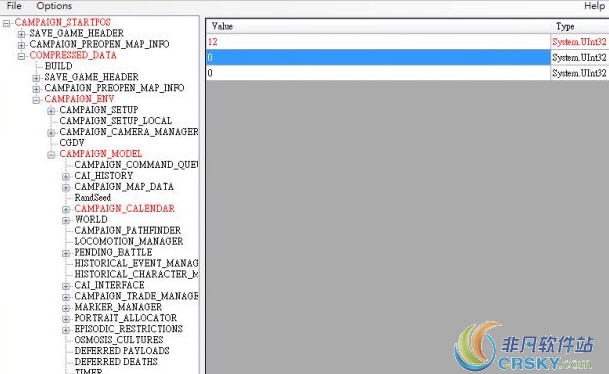The image size is (609, 374).
Task: Select the HISTORICAL_CHARACTER_M tree item
Action: tap(136, 274)
